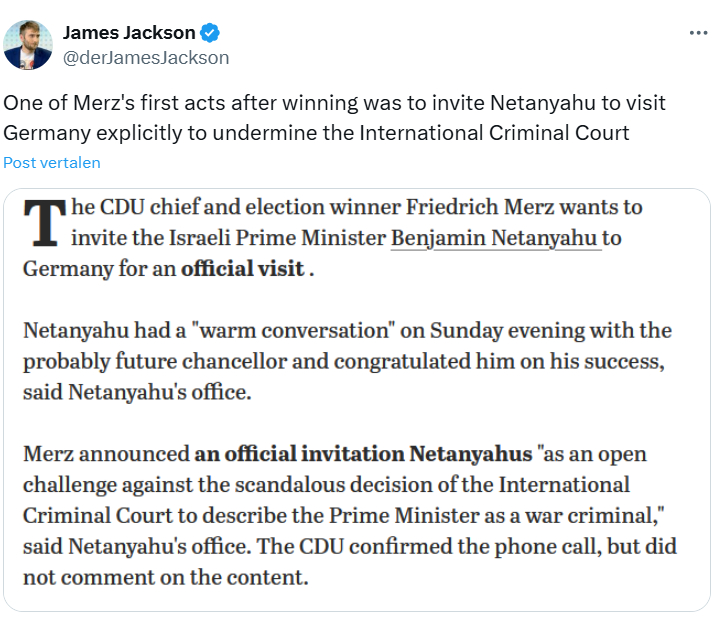Open James Jackson's profile avatar picture
Viewport: 728px width, 626px height.
(x=28, y=44)
